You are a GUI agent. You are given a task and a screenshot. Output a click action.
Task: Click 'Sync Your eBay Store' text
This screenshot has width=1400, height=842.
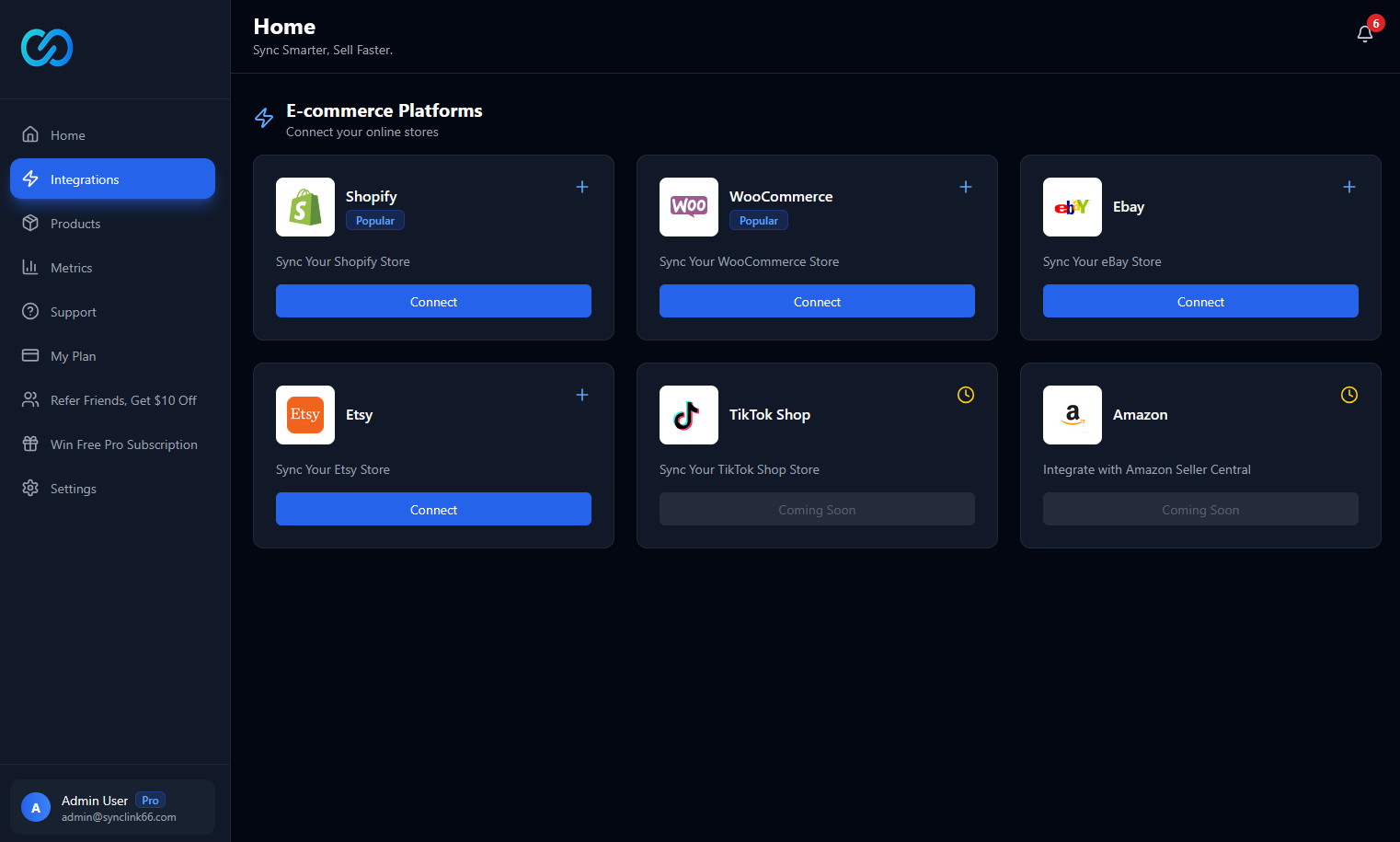(x=1102, y=261)
